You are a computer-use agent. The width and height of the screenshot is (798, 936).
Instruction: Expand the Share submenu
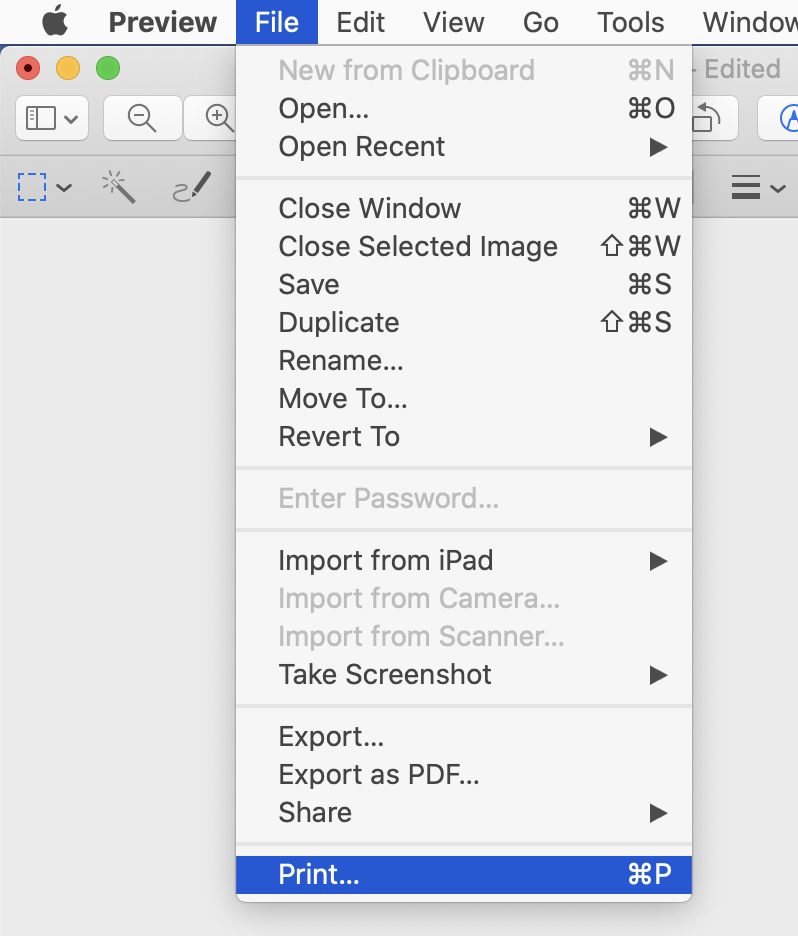point(315,812)
